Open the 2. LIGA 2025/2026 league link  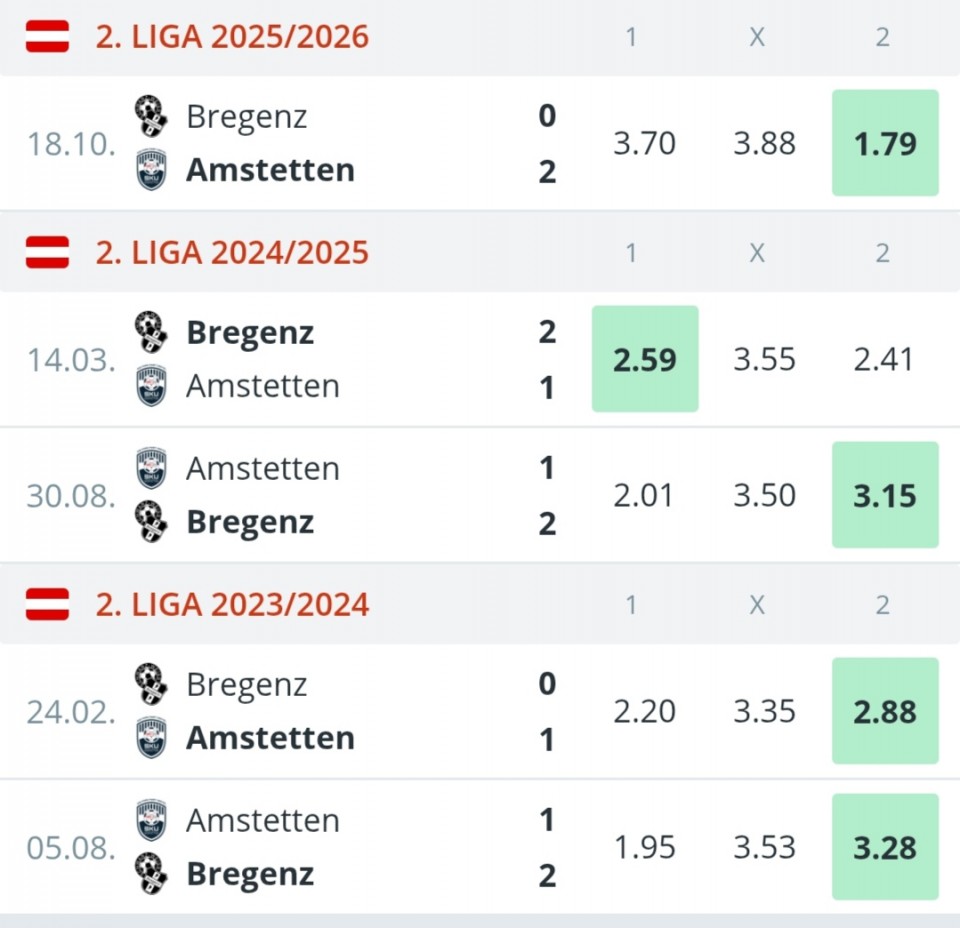click(232, 37)
